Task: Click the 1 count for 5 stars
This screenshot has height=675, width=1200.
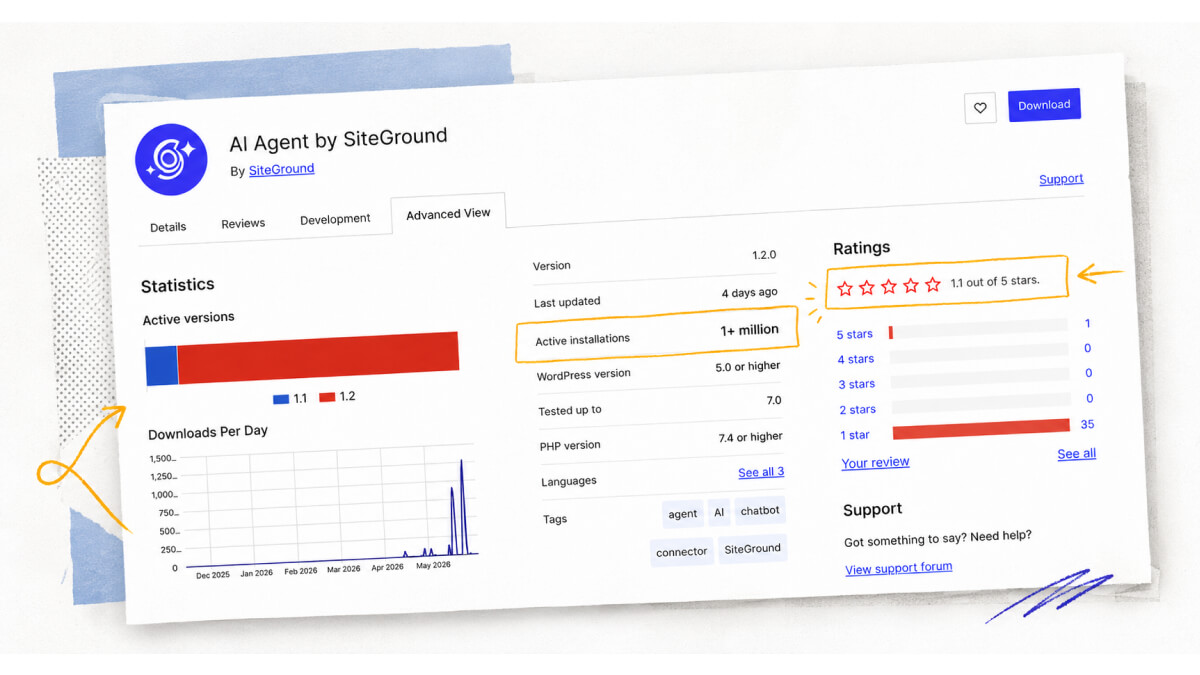Action: (1087, 323)
